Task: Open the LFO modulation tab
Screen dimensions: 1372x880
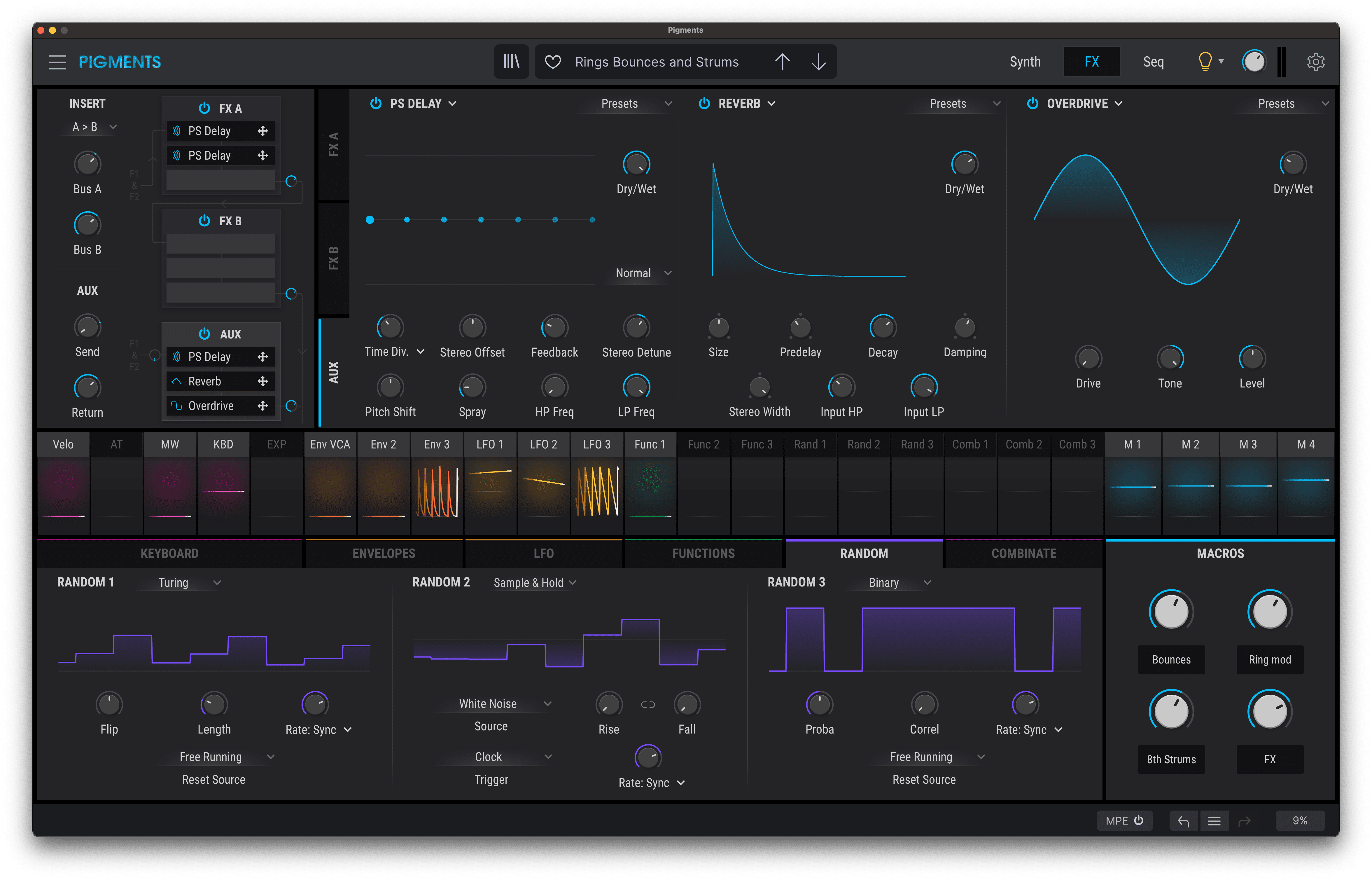Action: click(x=543, y=553)
